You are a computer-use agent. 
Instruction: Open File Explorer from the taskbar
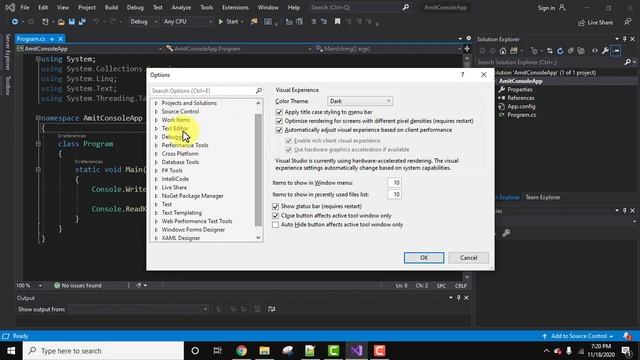pyautogui.click(x=264, y=351)
